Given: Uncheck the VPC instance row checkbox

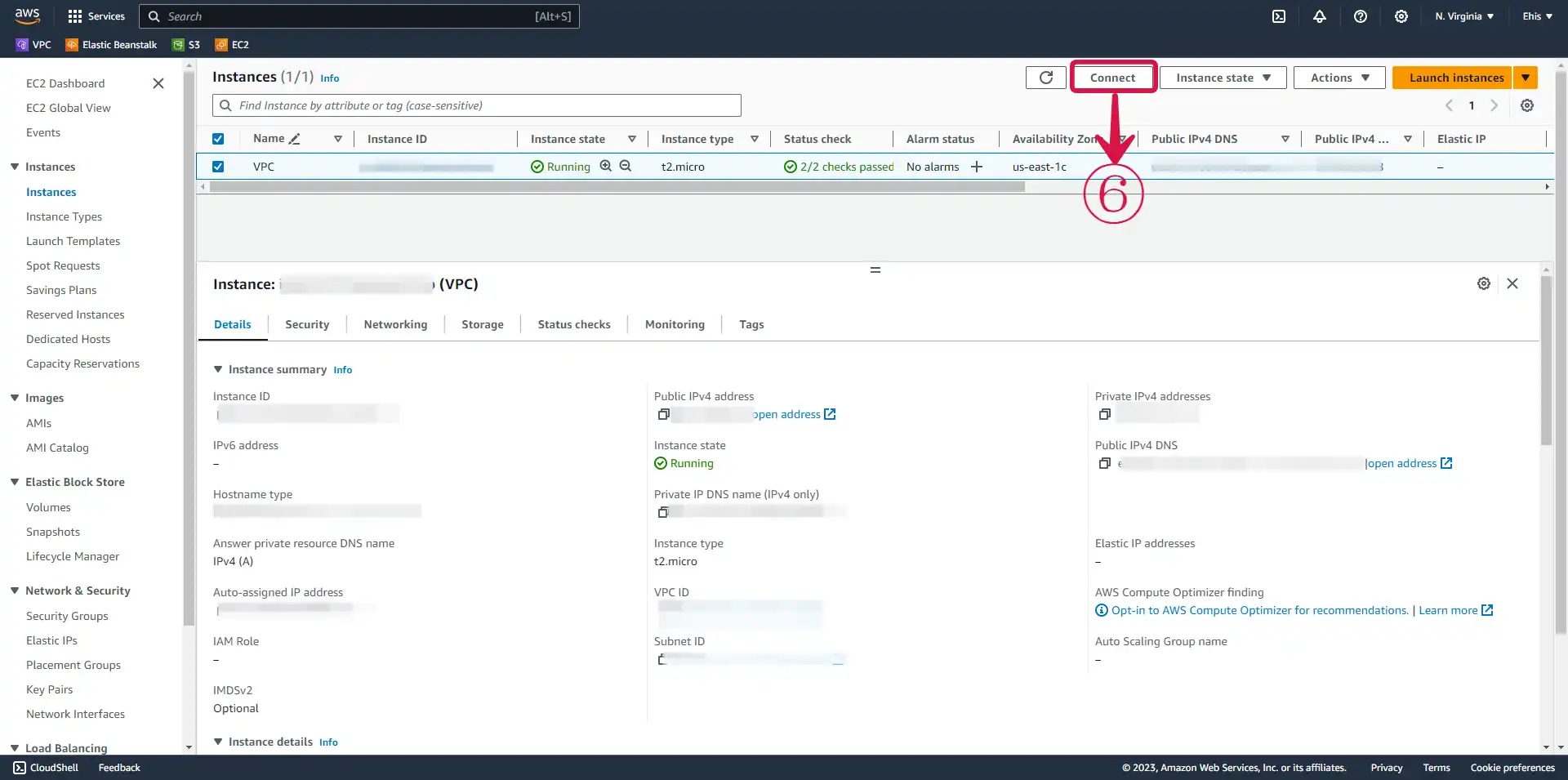Looking at the screenshot, I should (x=218, y=167).
